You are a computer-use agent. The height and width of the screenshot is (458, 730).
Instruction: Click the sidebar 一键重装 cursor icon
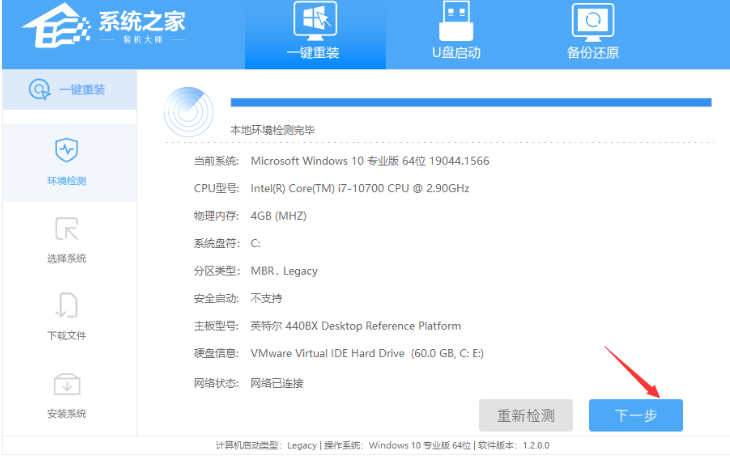[40, 89]
